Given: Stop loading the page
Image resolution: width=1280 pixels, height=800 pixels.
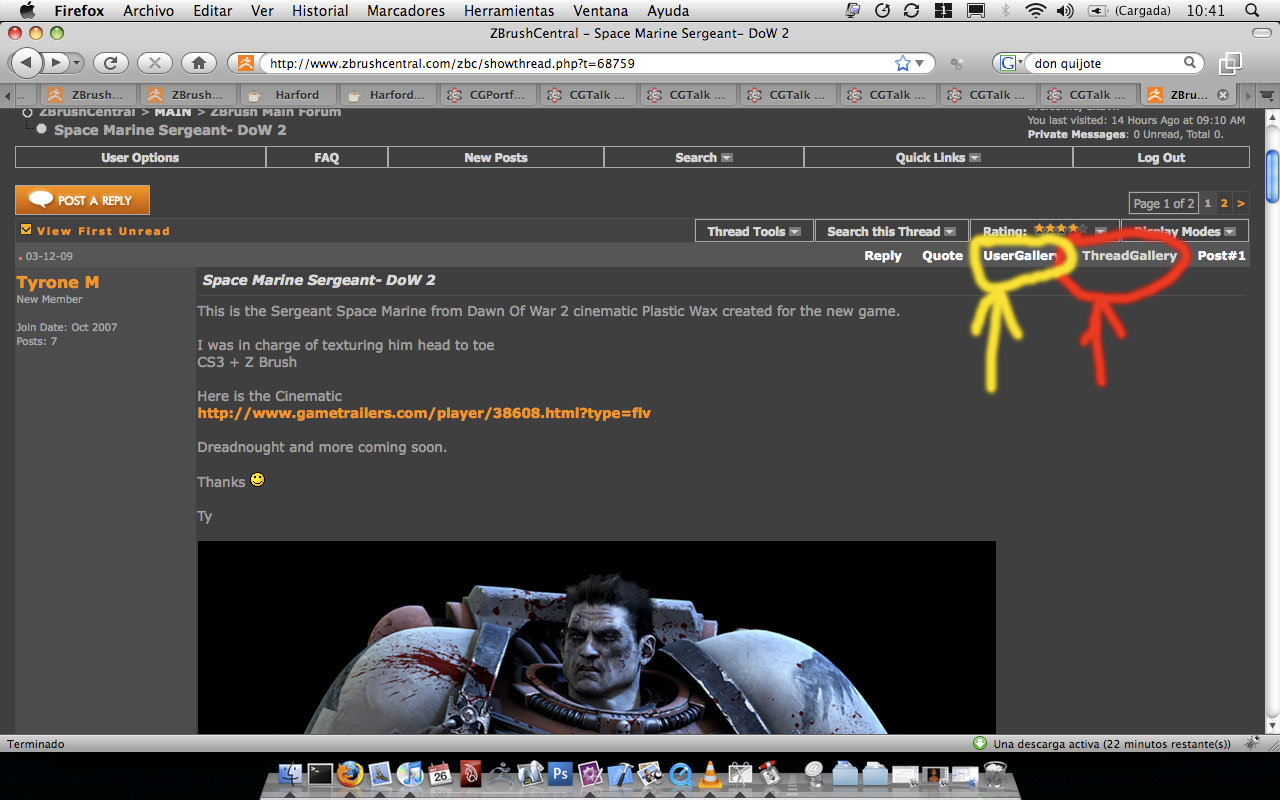Looking at the screenshot, I should click(x=154, y=63).
